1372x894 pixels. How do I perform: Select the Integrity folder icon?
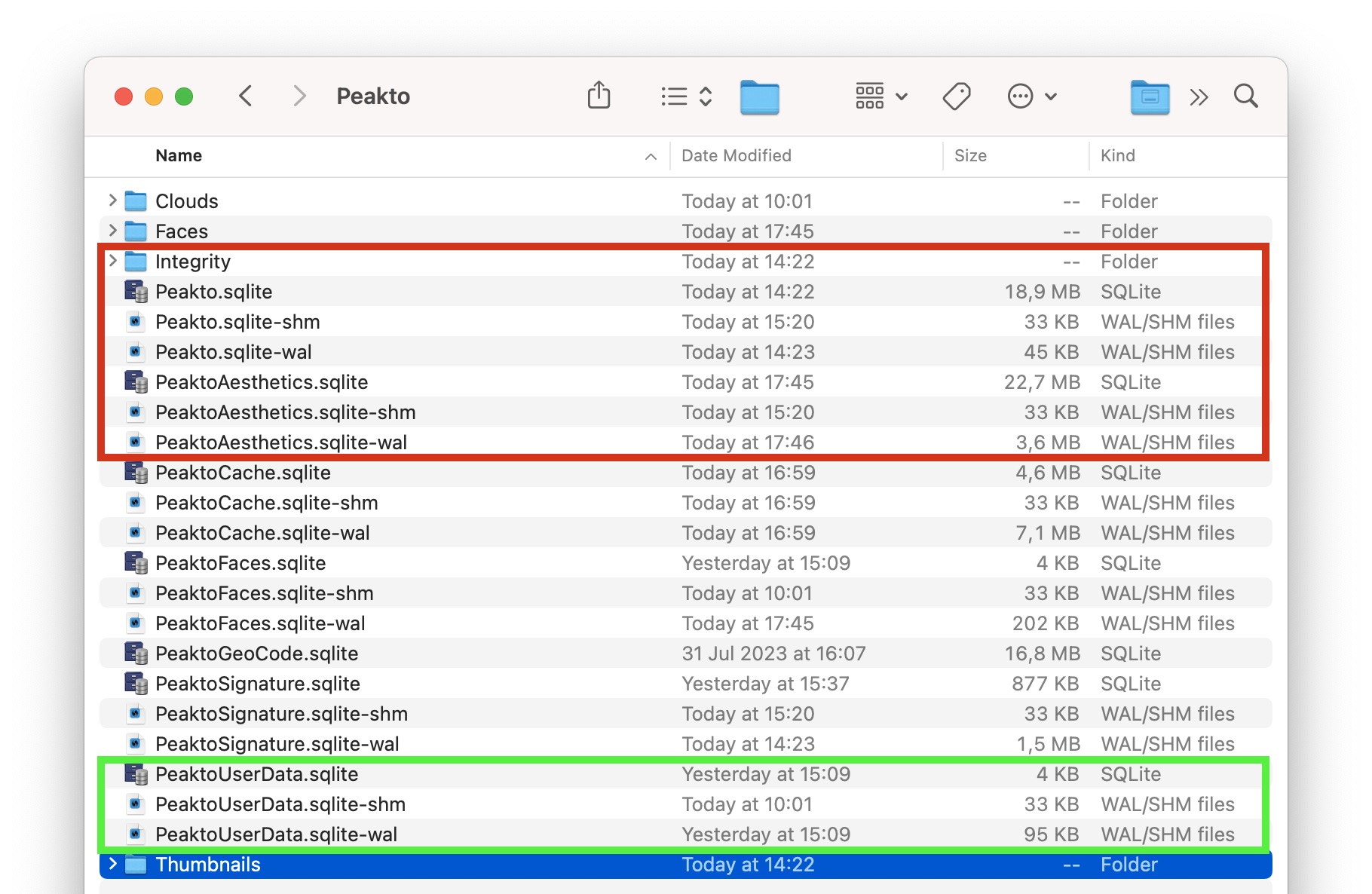(136, 261)
